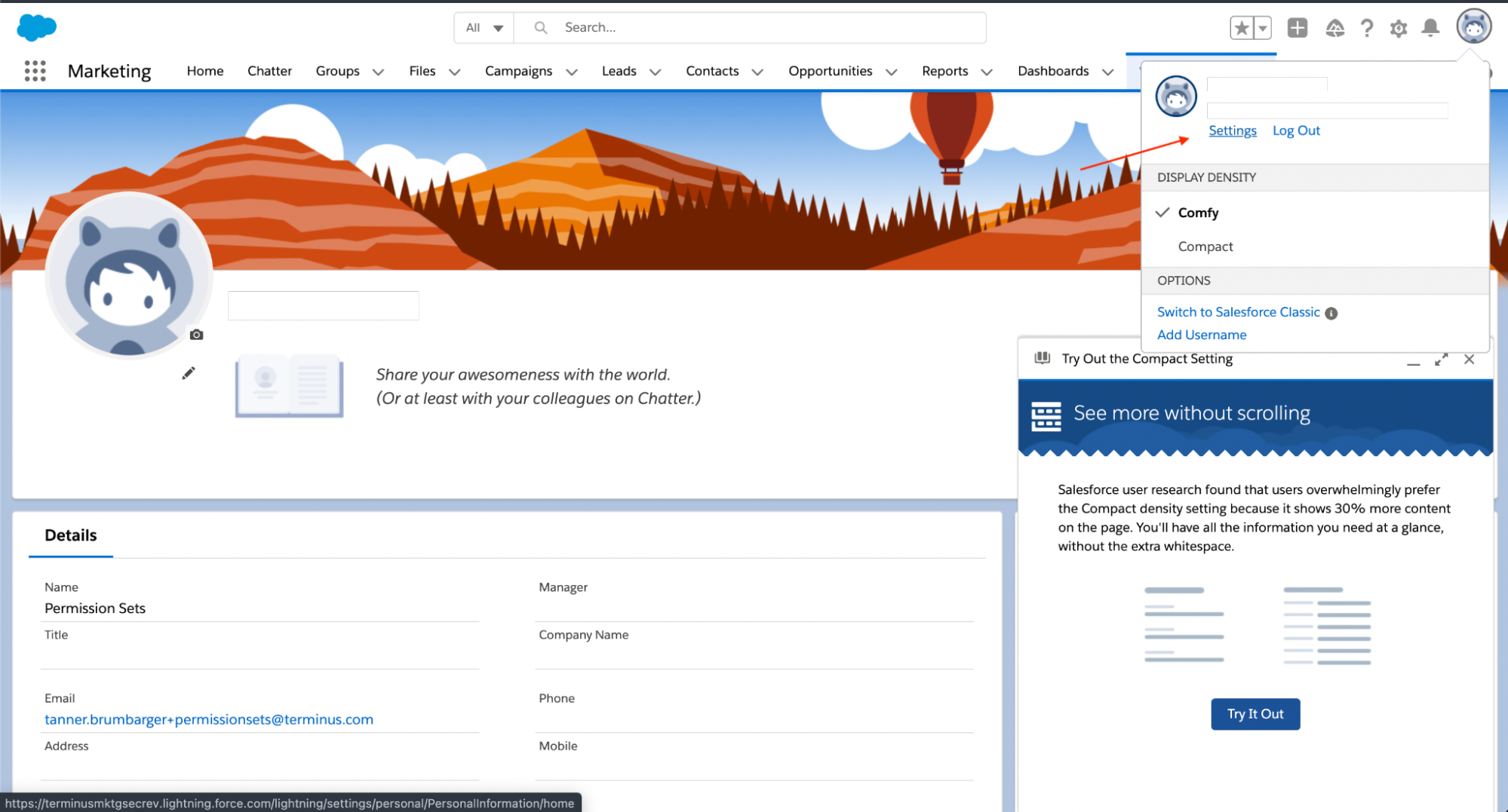Open the App Launcher grid icon
This screenshot has width=1508, height=812.
pos(35,71)
